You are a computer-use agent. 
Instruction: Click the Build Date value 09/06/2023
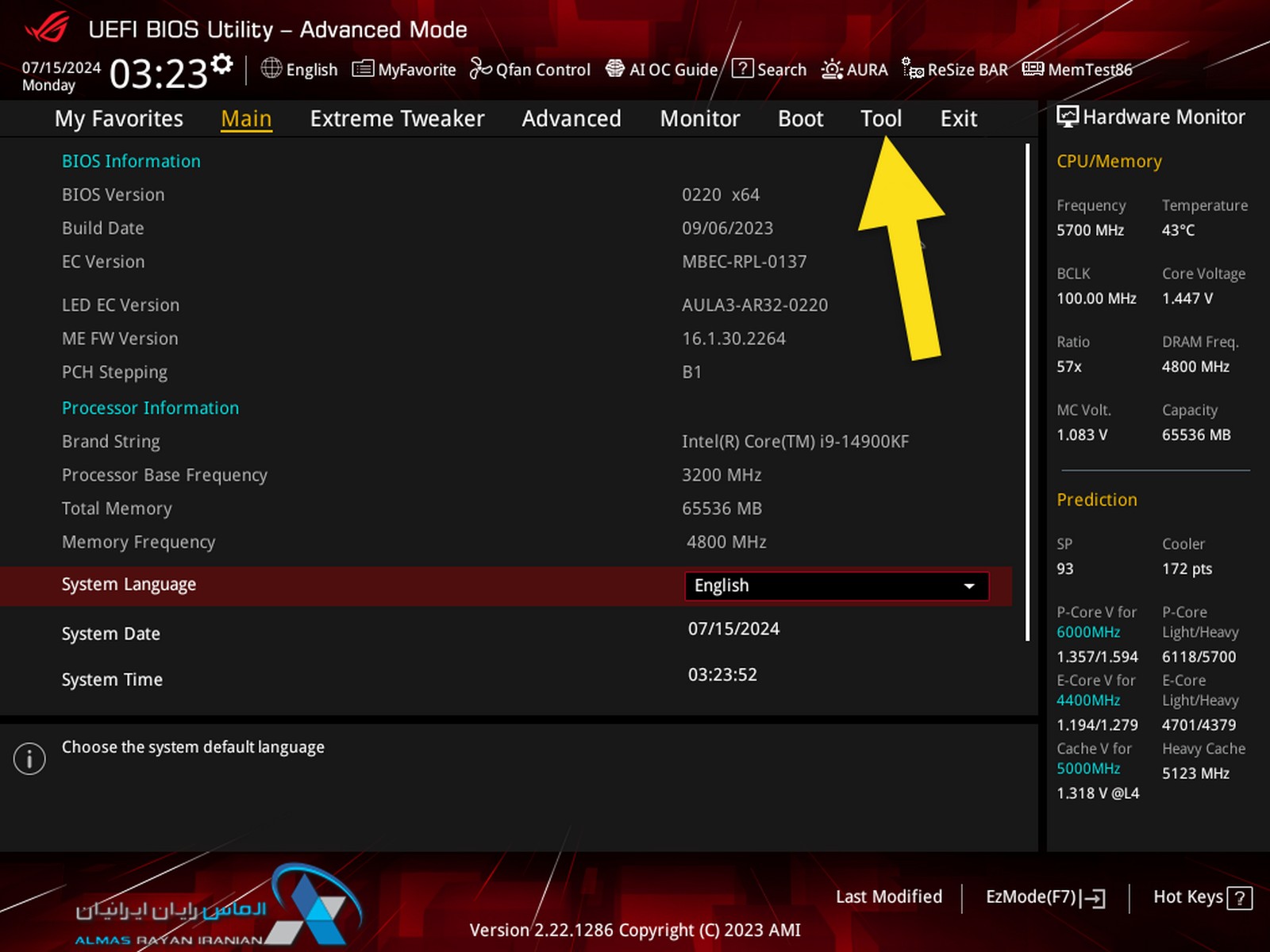(727, 228)
